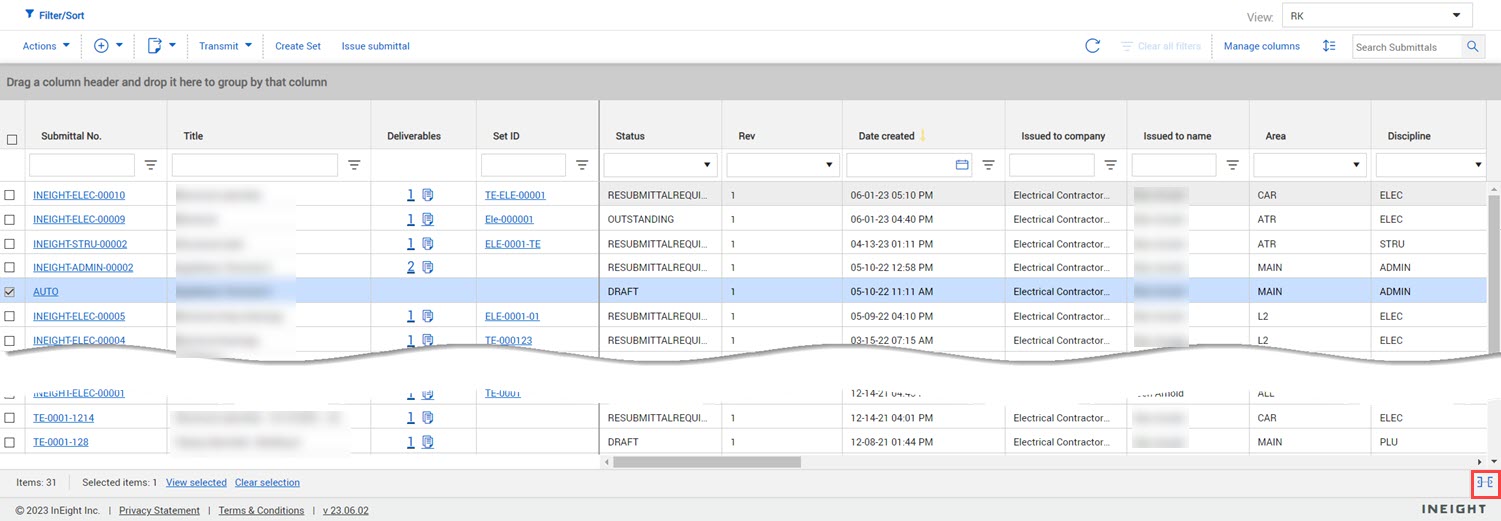Click the refresh icon in the toolbar
The width and height of the screenshot is (1501, 521).
click(1092, 46)
